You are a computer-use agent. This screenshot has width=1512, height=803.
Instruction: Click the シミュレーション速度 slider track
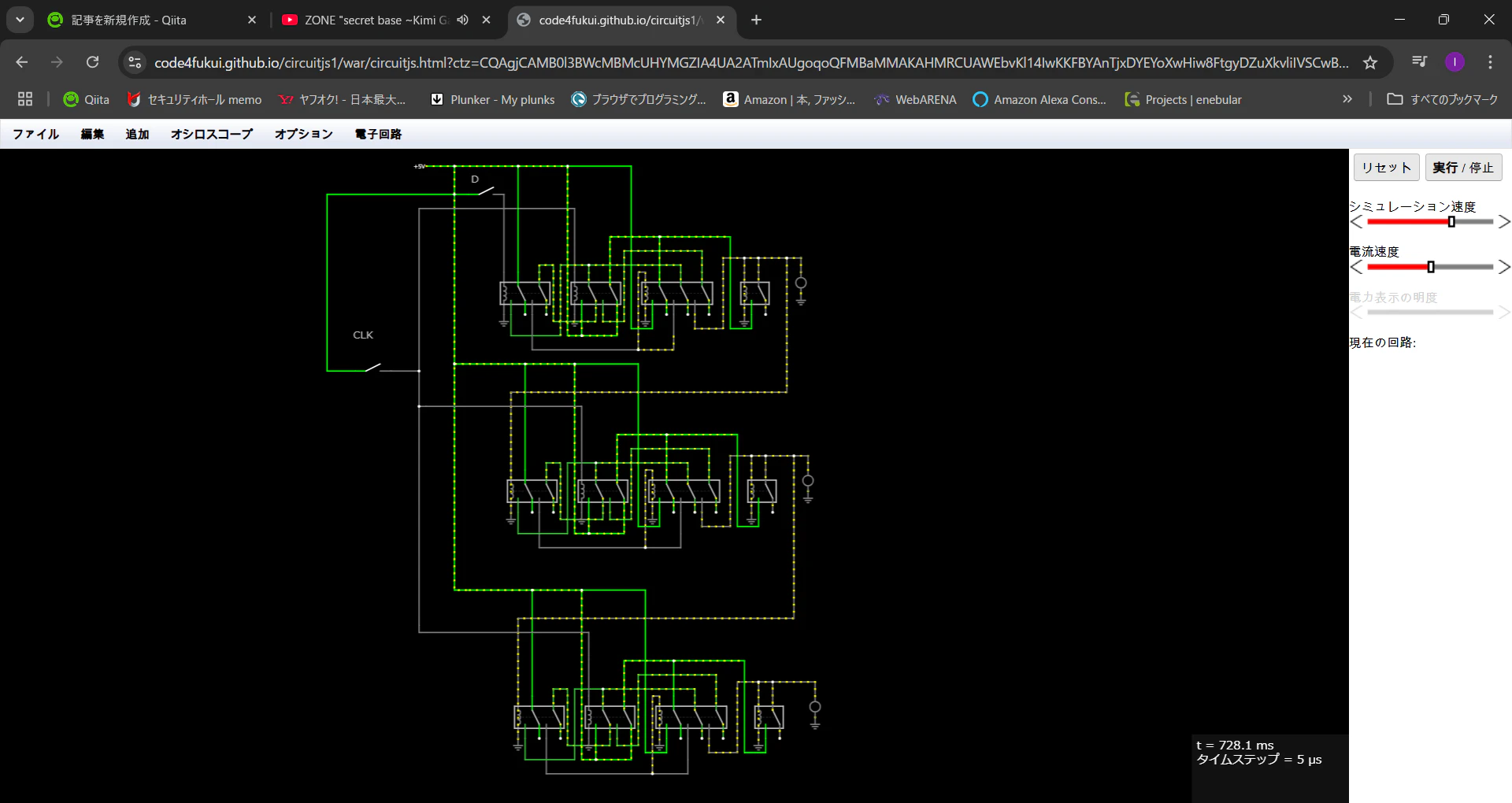pos(1429,222)
